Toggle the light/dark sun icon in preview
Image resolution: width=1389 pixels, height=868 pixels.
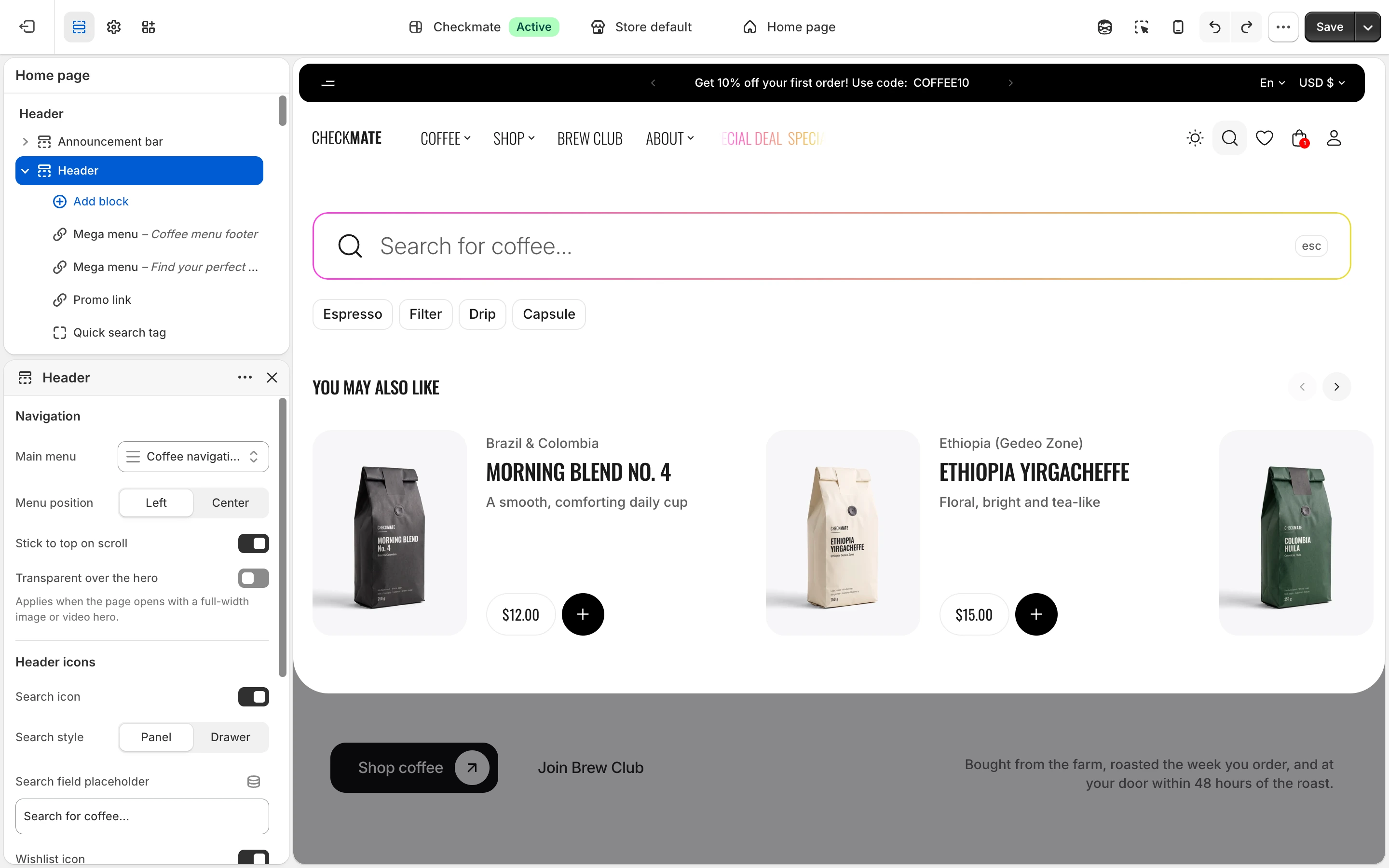click(1195, 138)
